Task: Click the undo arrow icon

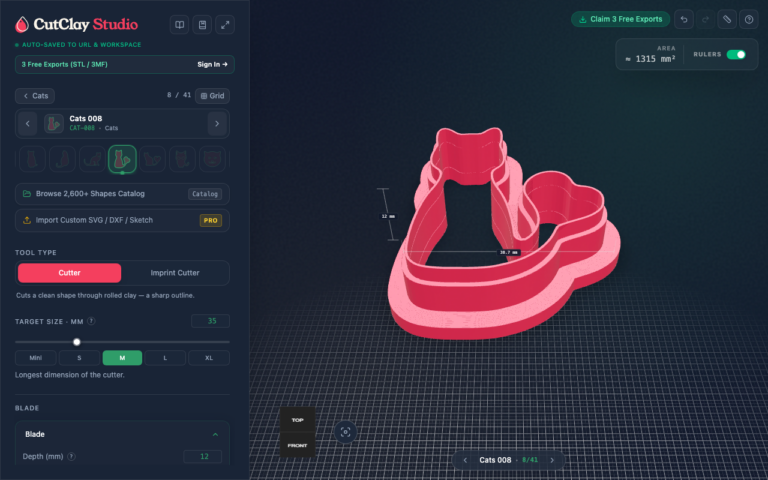Action: [684, 20]
